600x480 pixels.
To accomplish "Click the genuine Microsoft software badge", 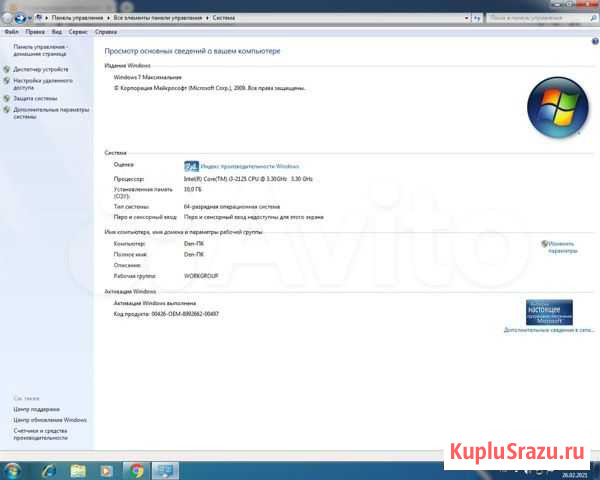I will (549, 311).
